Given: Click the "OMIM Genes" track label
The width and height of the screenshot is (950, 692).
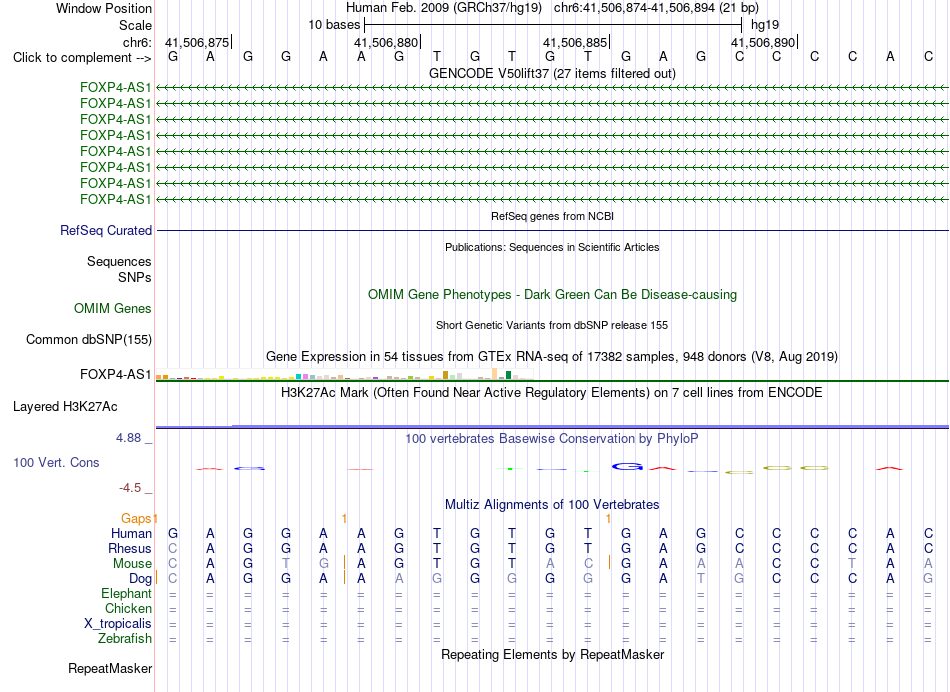Looking at the screenshot, I should click(113, 308).
